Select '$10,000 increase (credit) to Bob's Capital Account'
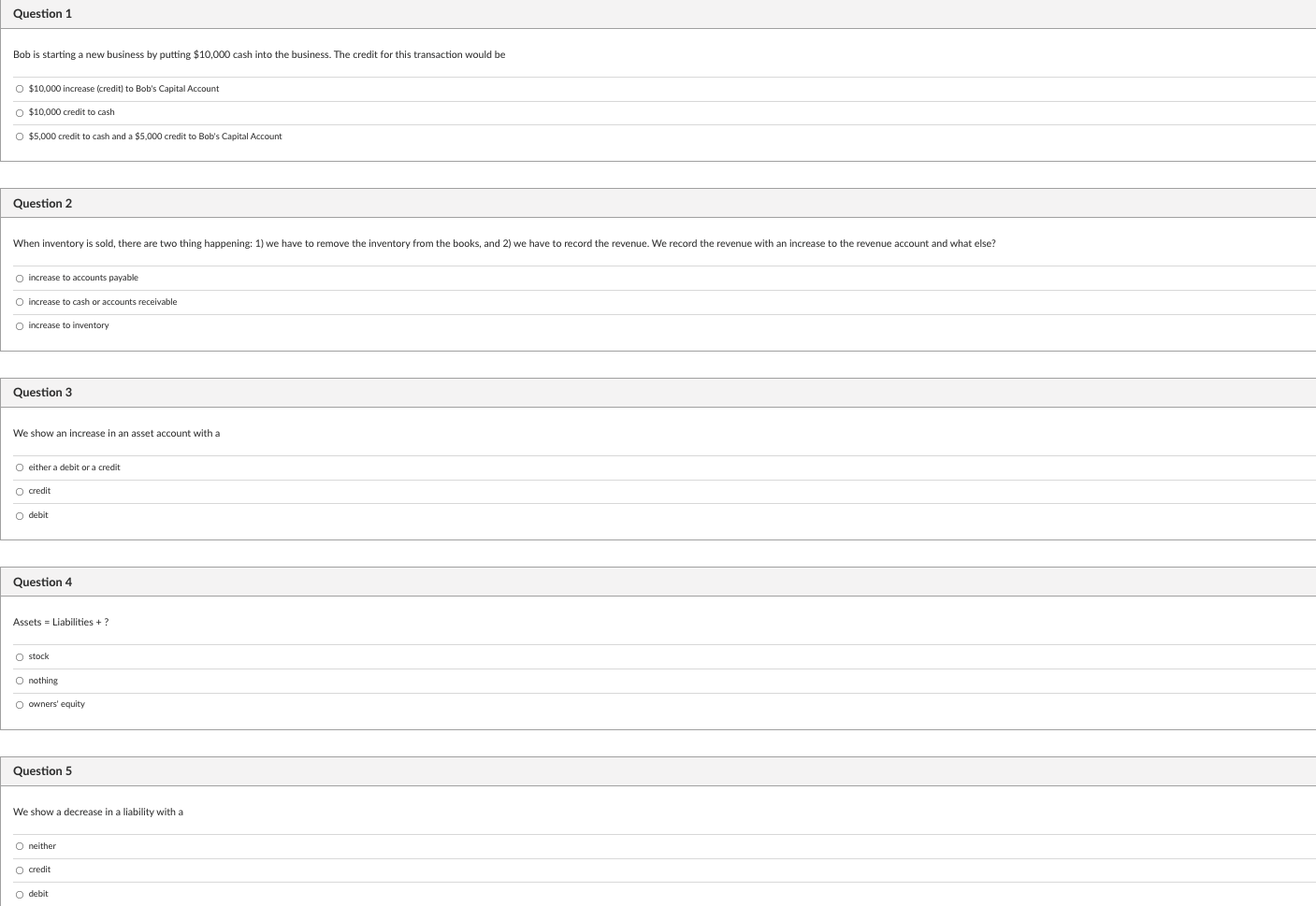Screen dimensions: 1316x906 tap(20, 89)
